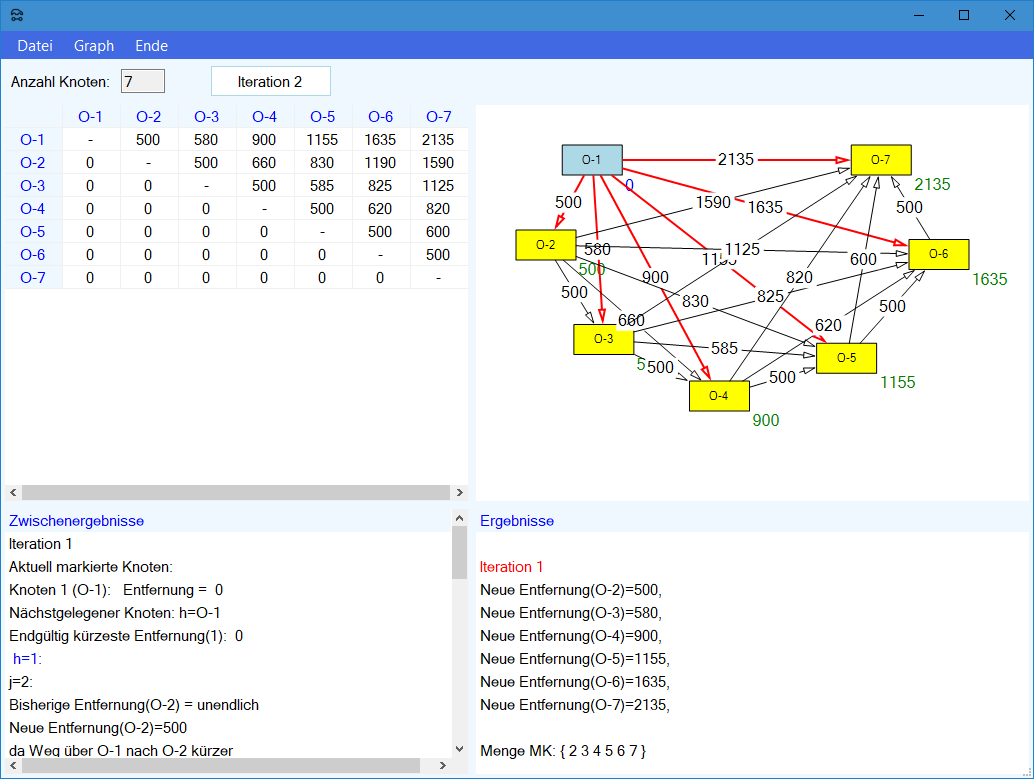Maximize the application window
The height and width of the screenshot is (779, 1034).
[964, 15]
